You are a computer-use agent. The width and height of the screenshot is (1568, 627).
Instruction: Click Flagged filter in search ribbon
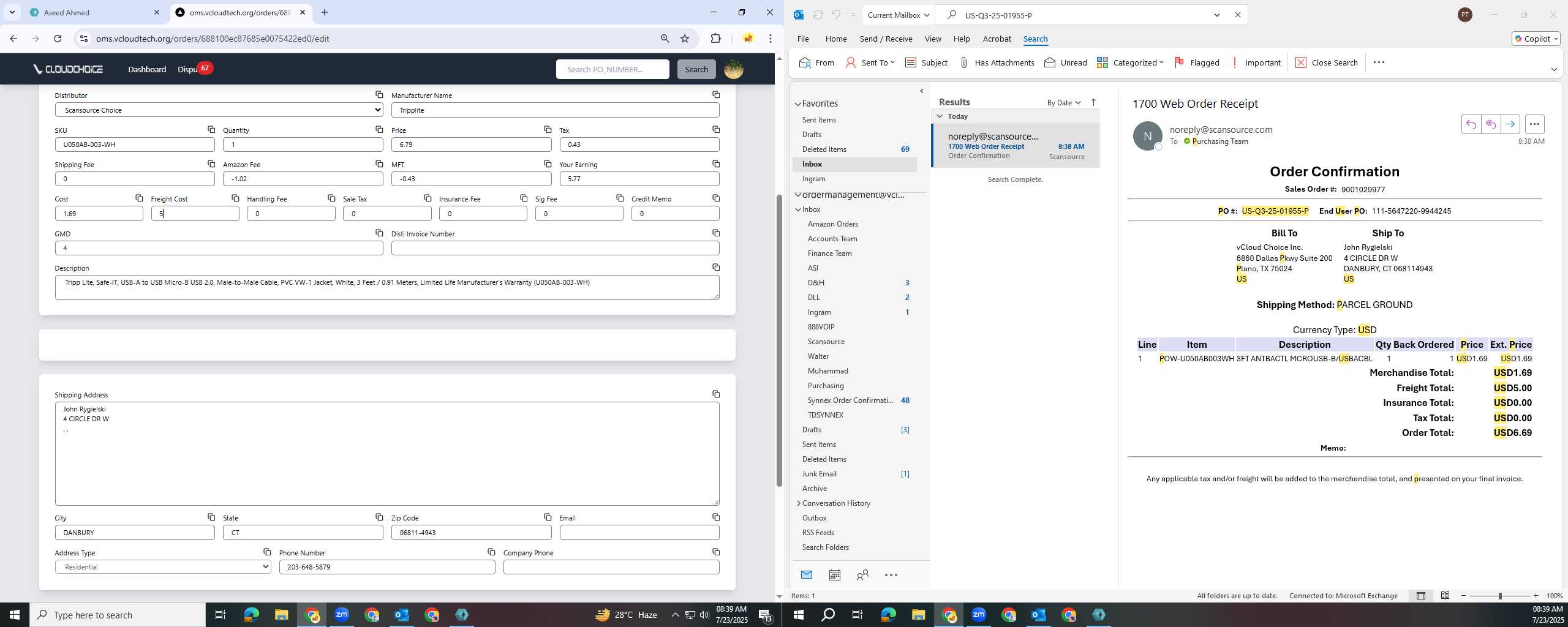coord(1197,62)
